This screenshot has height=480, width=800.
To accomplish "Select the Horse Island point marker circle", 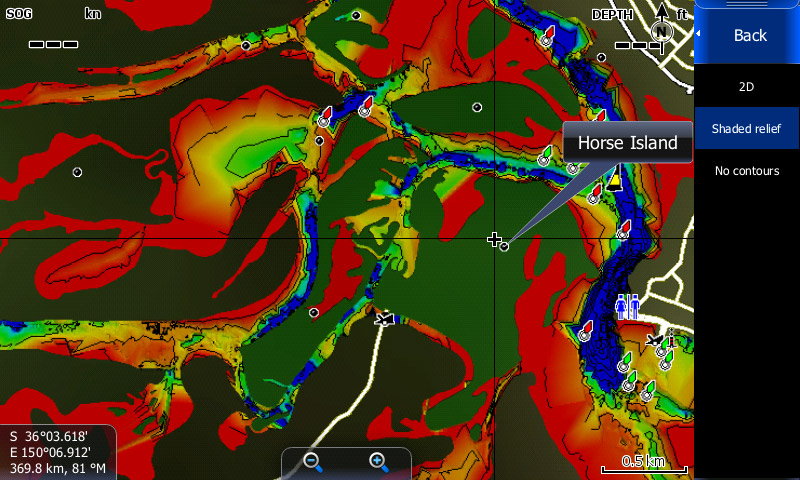I will click(x=505, y=246).
